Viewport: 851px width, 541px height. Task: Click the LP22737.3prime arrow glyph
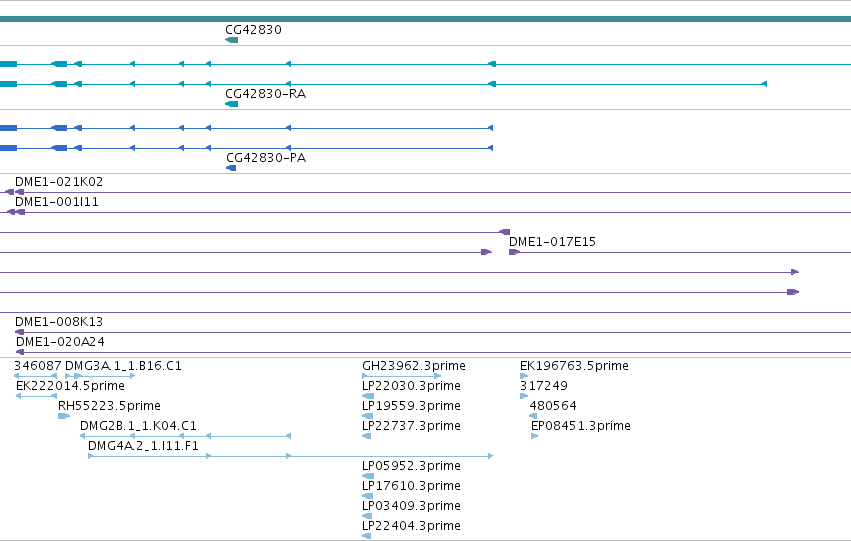[367, 436]
